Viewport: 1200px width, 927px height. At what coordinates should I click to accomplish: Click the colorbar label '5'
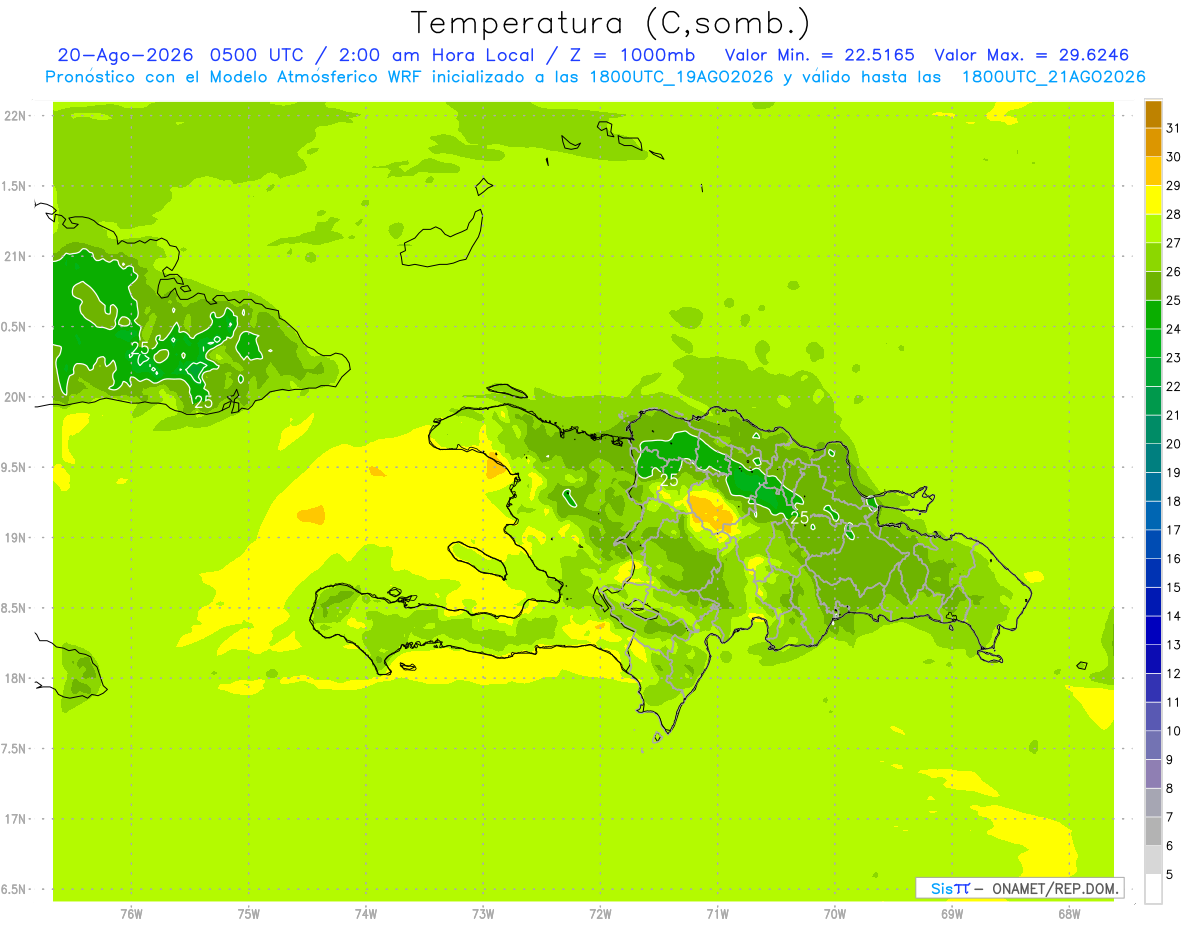[x=1170, y=875]
